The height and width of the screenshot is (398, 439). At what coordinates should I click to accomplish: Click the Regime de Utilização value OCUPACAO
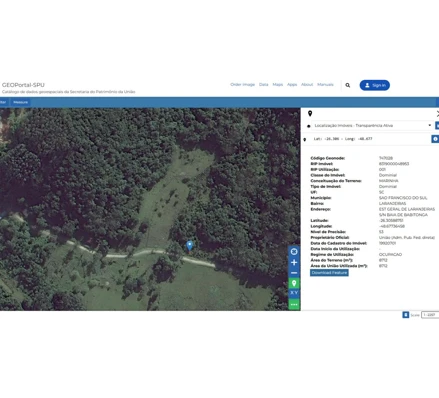[x=390, y=255]
